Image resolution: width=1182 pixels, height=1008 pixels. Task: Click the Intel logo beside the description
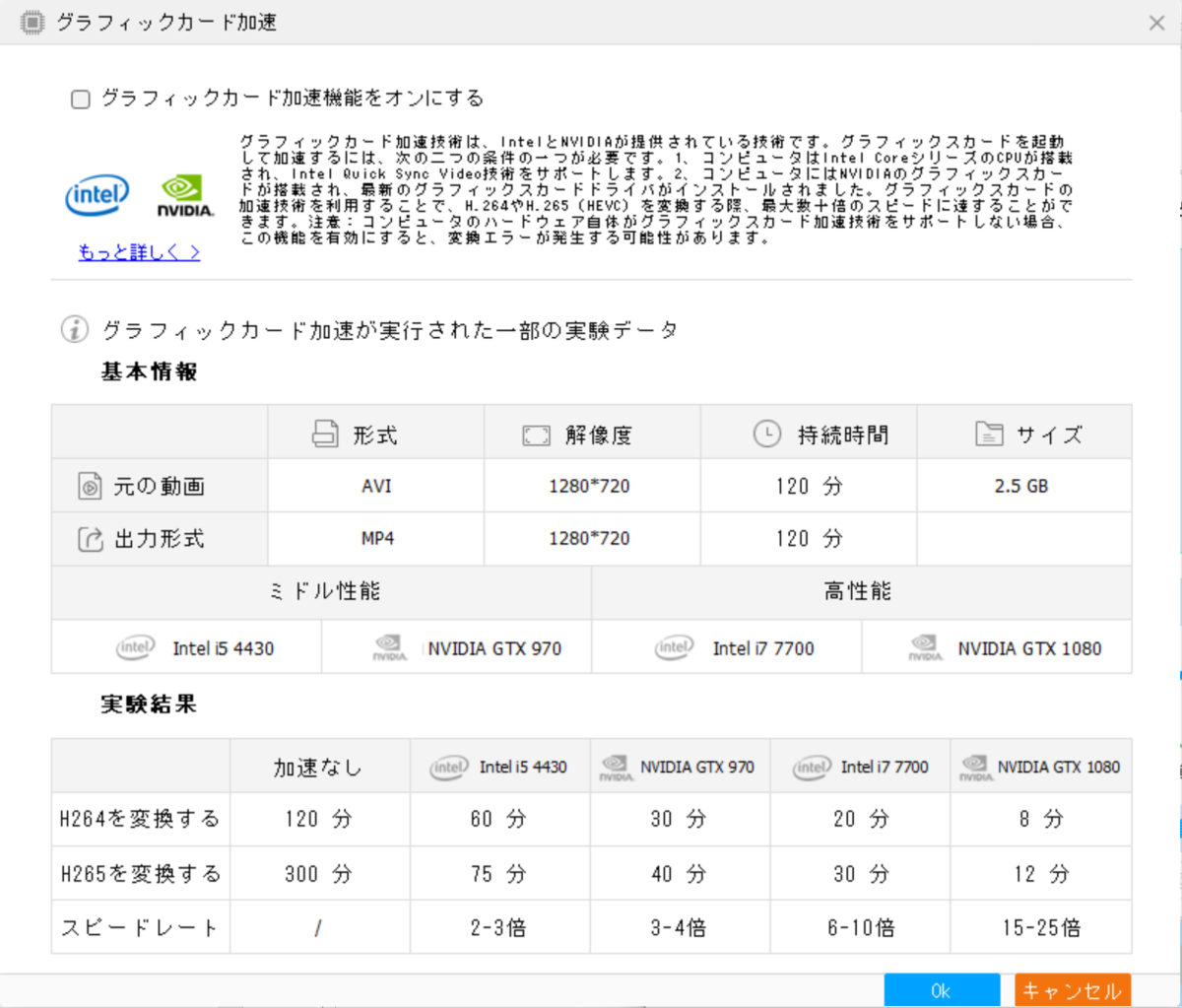98,195
